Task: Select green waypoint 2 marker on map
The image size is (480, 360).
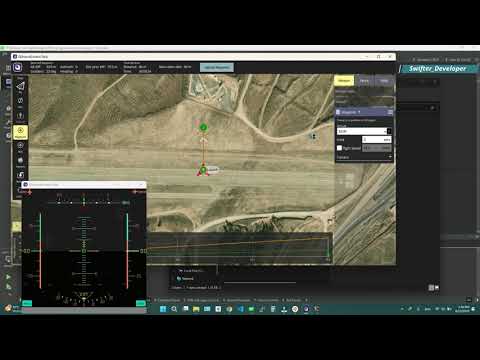Action: pyautogui.click(x=203, y=127)
